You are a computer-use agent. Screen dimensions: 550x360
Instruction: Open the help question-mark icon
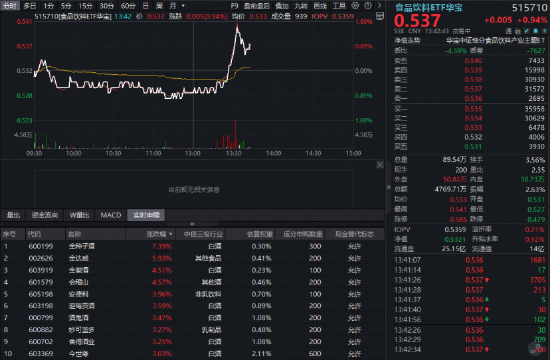pos(368,6)
